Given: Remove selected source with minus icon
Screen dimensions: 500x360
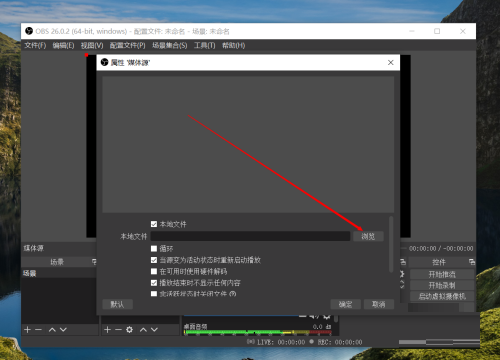Looking at the screenshot, I should [118, 330].
